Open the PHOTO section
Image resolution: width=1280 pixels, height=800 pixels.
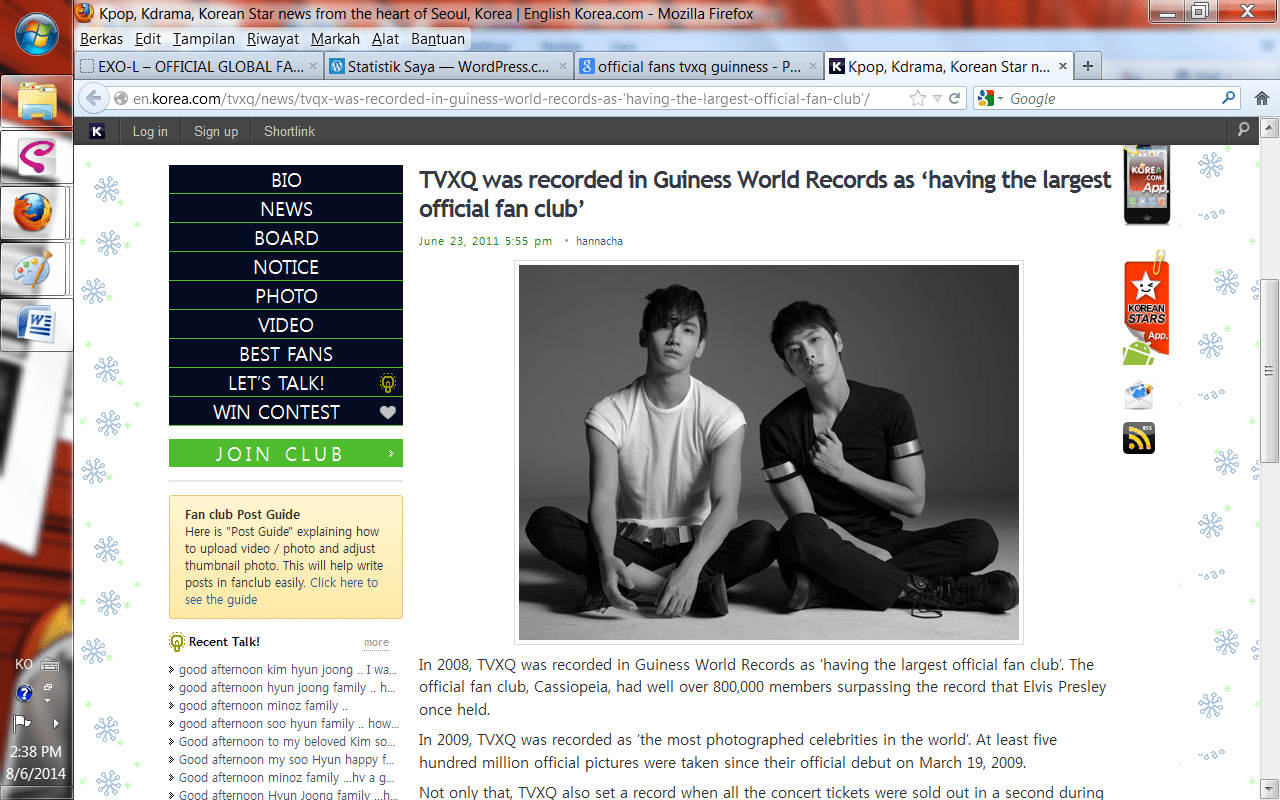tap(286, 296)
